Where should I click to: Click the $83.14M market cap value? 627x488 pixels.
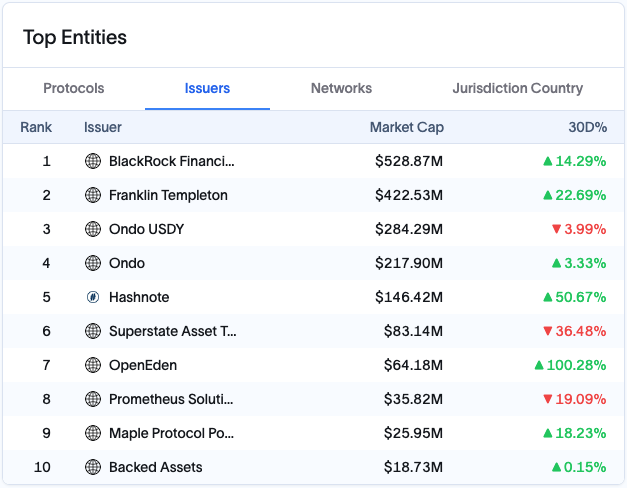pos(413,331)
